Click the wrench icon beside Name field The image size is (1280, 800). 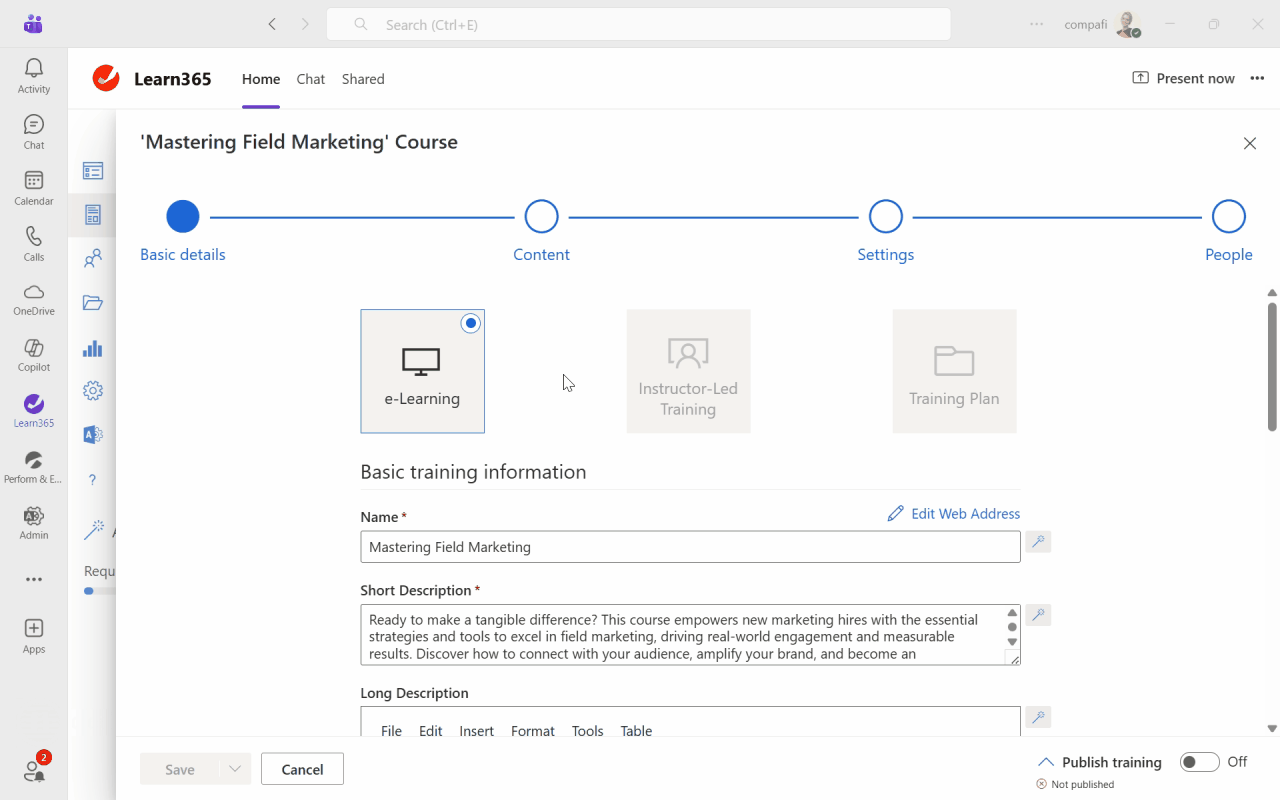point(1038,542)
